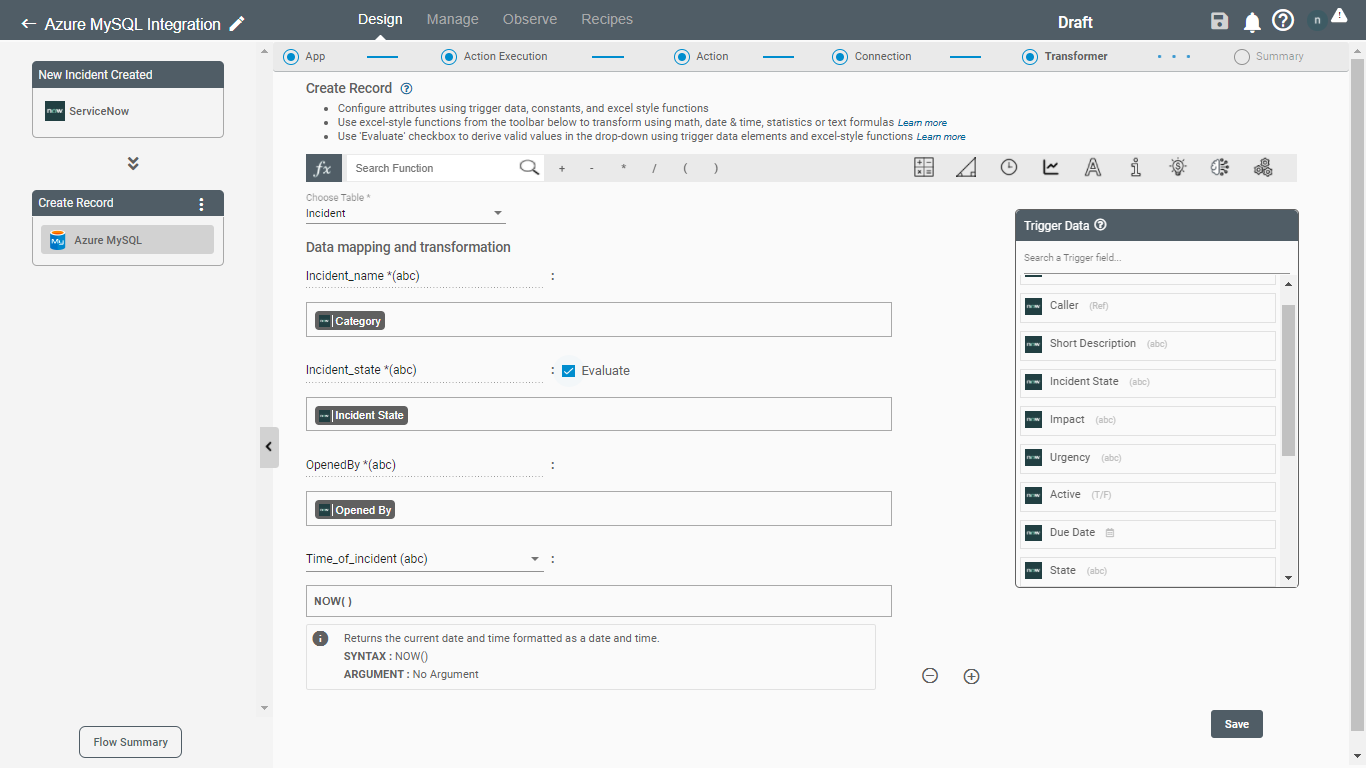
Task: Select the App step radio
Action: click(x=291, y=57)
